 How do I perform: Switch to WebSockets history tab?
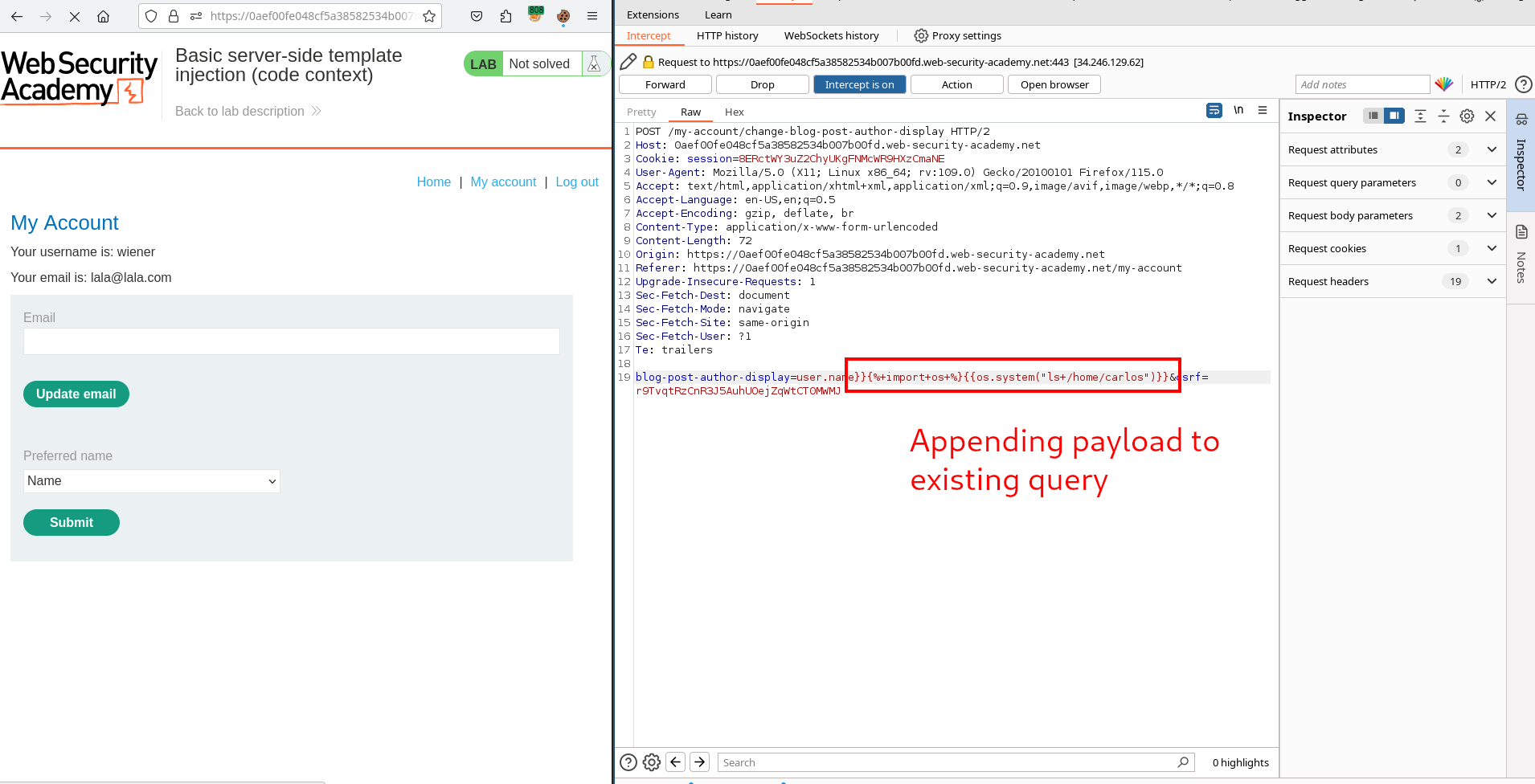coord(831,35)
